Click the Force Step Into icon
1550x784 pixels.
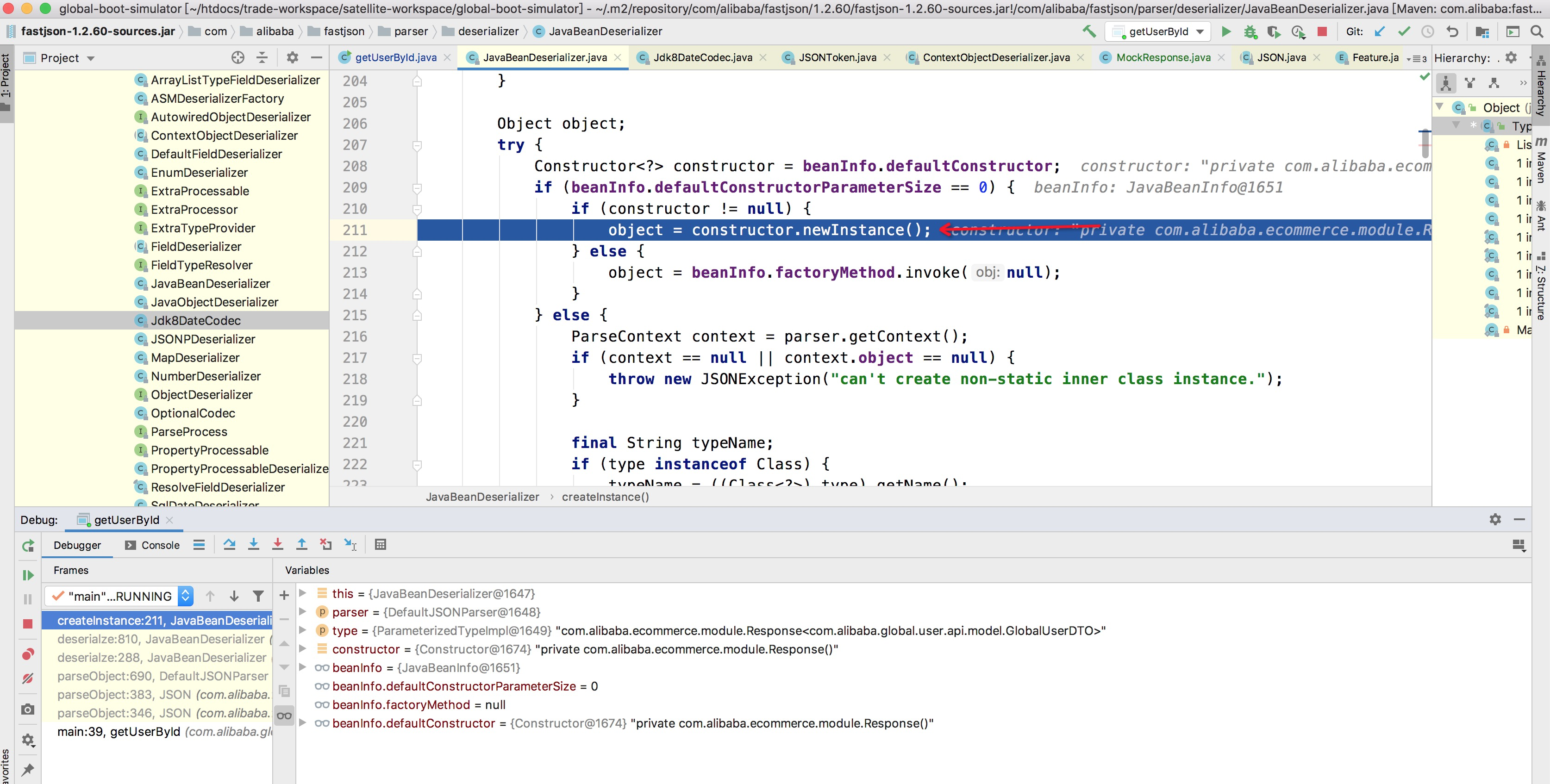click(277, 545)
